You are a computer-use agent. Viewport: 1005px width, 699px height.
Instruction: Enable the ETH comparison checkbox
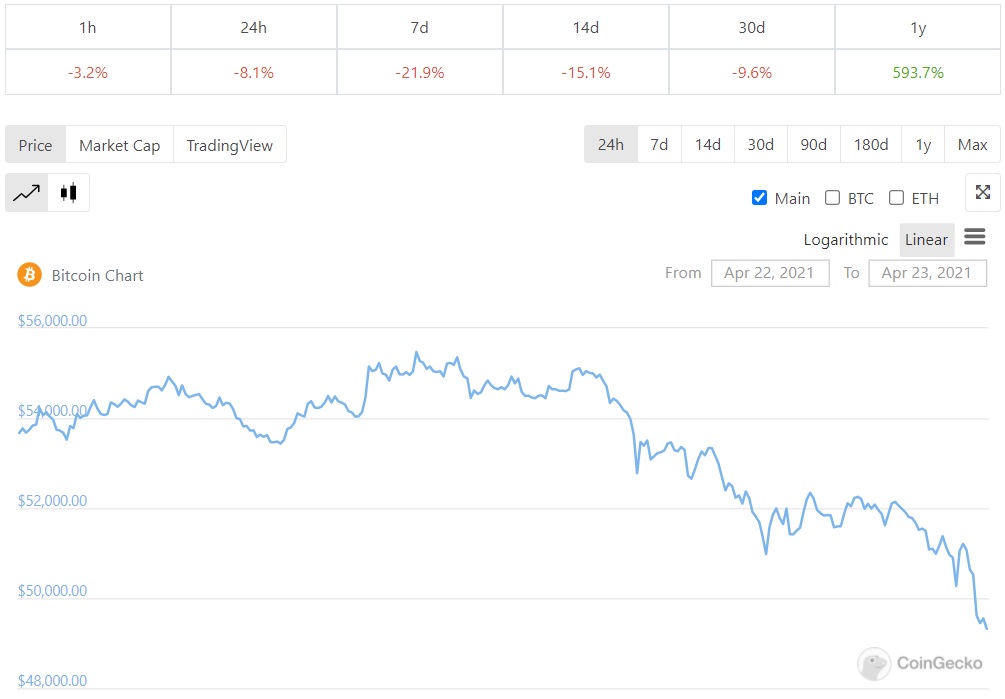896,198
